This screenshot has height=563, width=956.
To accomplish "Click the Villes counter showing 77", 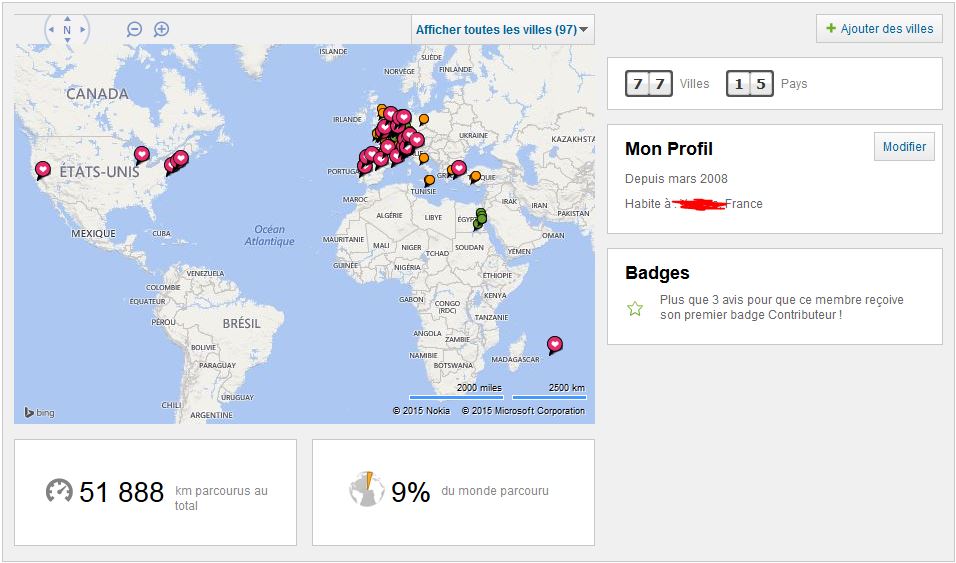I will (648, 84).
